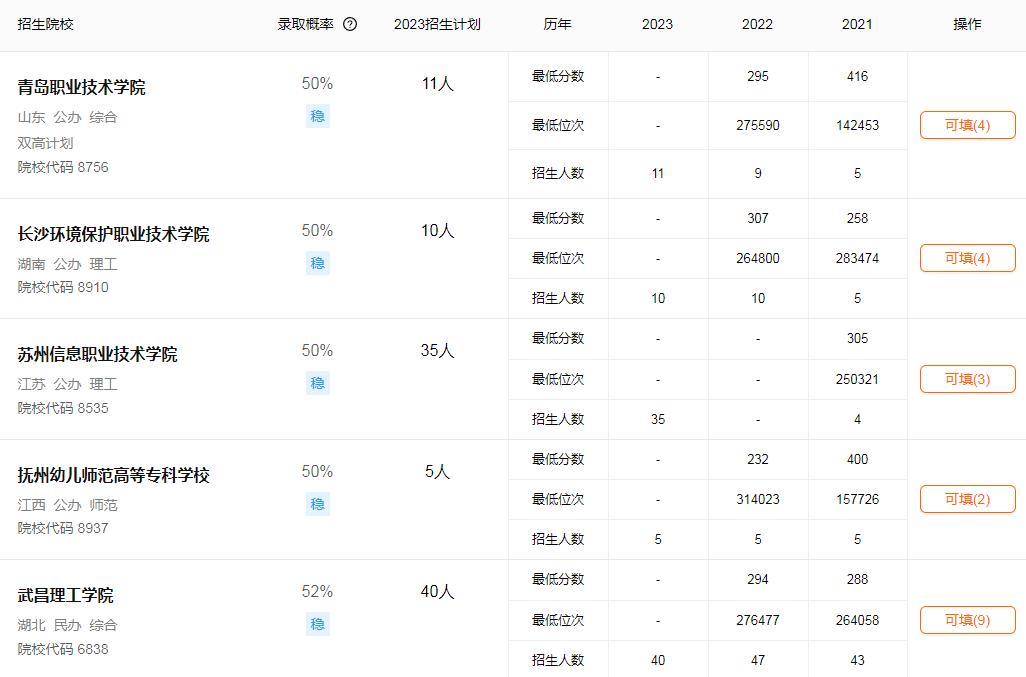Click the 湖北 民办 综合 info line
Viewport: 1026px width, 677px height.
pyautogui.click(x=67, y=625)
